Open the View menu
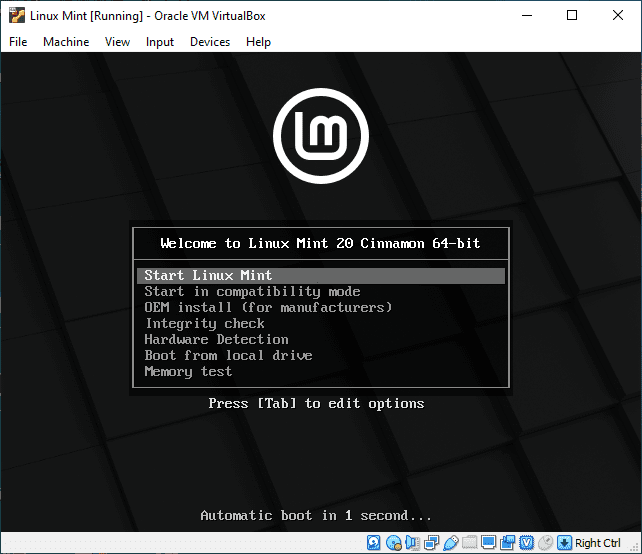Viewport: 642px width, 554px height. click(117, 42)
